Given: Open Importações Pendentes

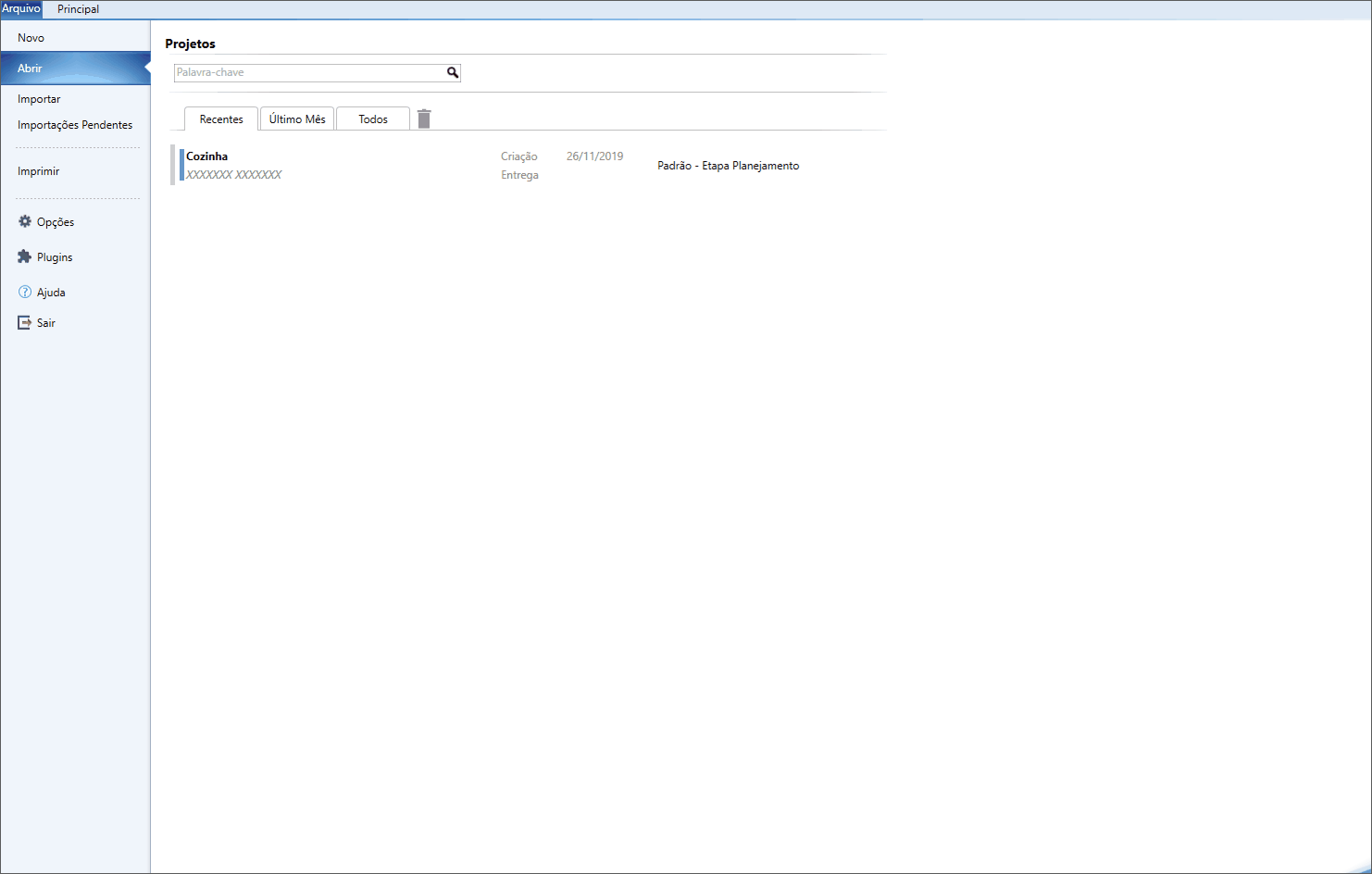Looking at the screenshot, I should [75, 125].
